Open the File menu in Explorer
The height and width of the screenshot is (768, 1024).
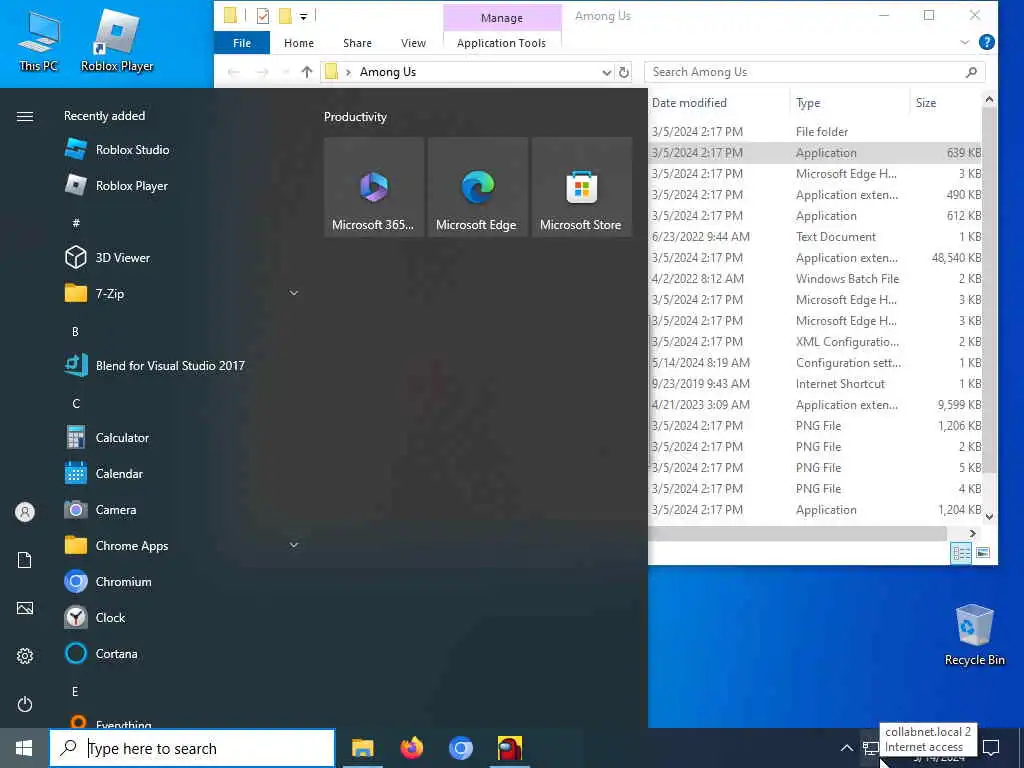click(242, 42)
